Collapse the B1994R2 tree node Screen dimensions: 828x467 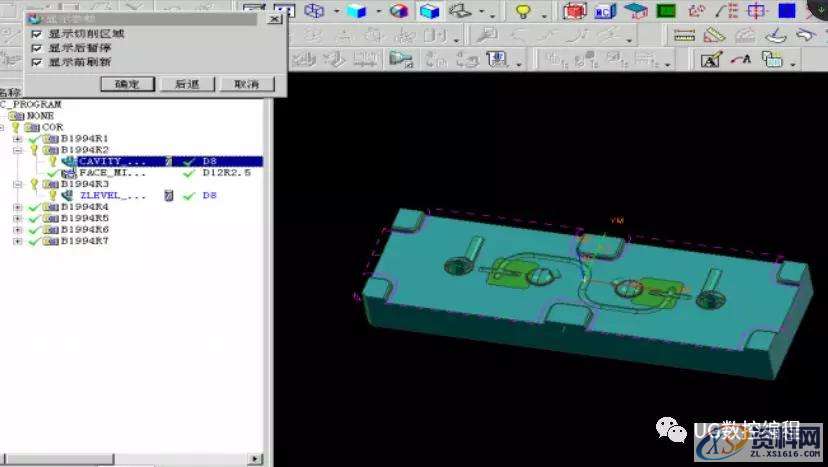click(x=17, y=150)
